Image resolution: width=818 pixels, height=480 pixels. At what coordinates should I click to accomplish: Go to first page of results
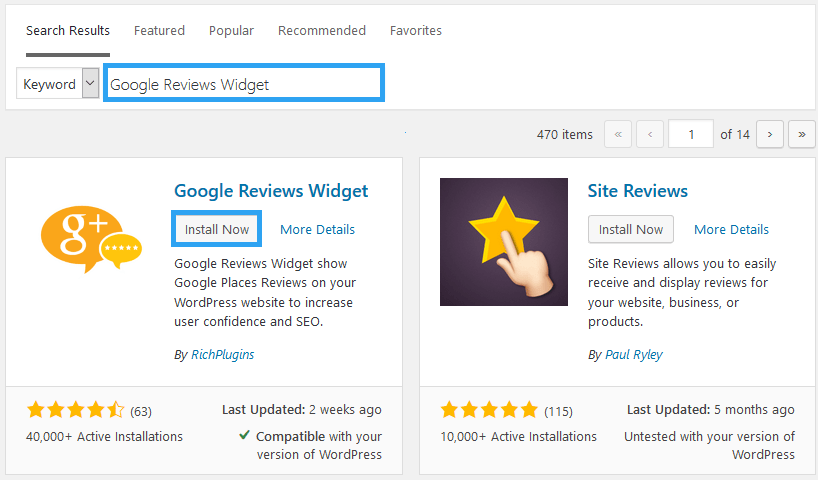coord(618,135)
